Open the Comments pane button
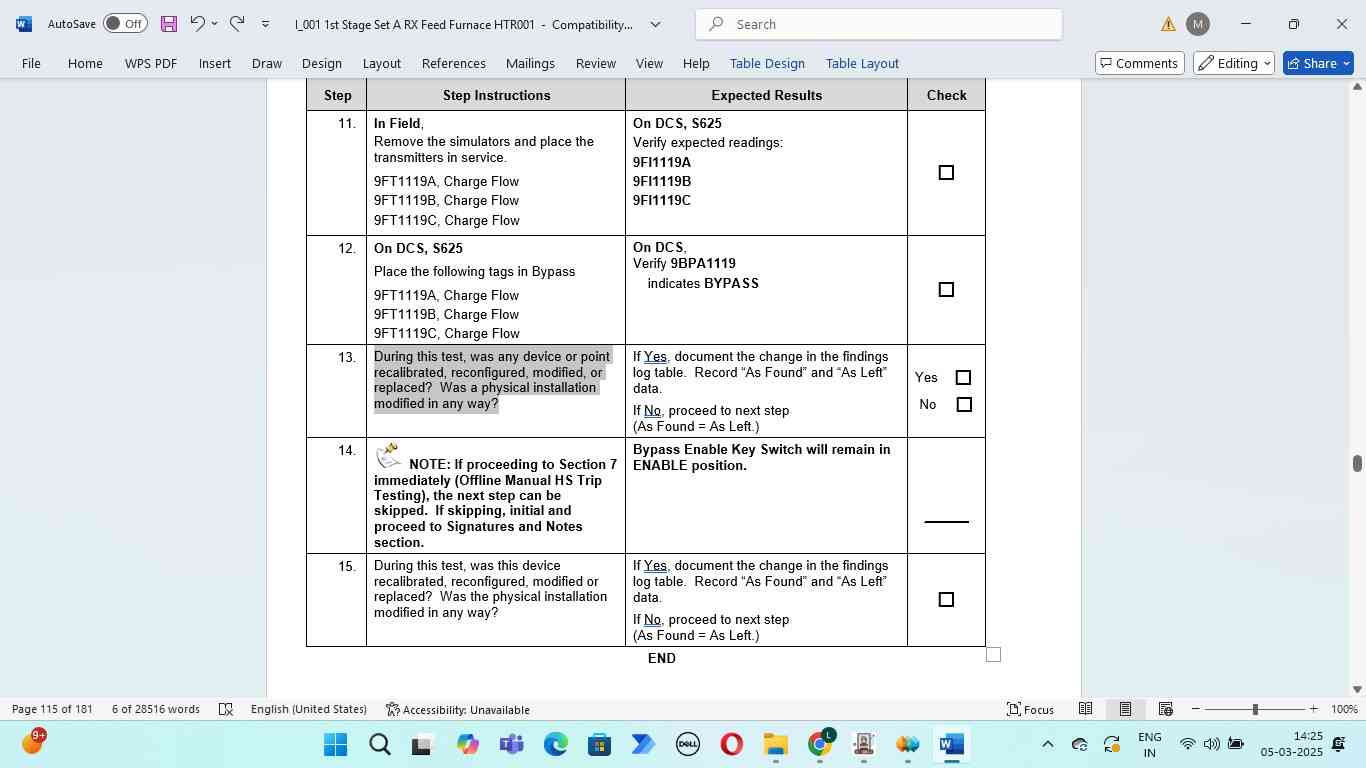 click(x=1137, y=63)
